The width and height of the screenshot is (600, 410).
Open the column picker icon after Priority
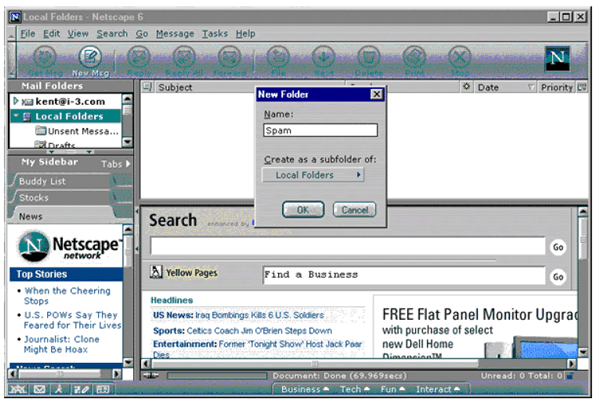tap(582, 87)
